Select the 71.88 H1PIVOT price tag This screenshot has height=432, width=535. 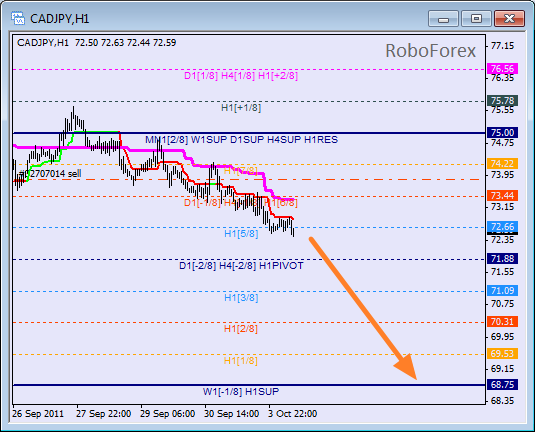pyautogui.click(x=502, y=259)
